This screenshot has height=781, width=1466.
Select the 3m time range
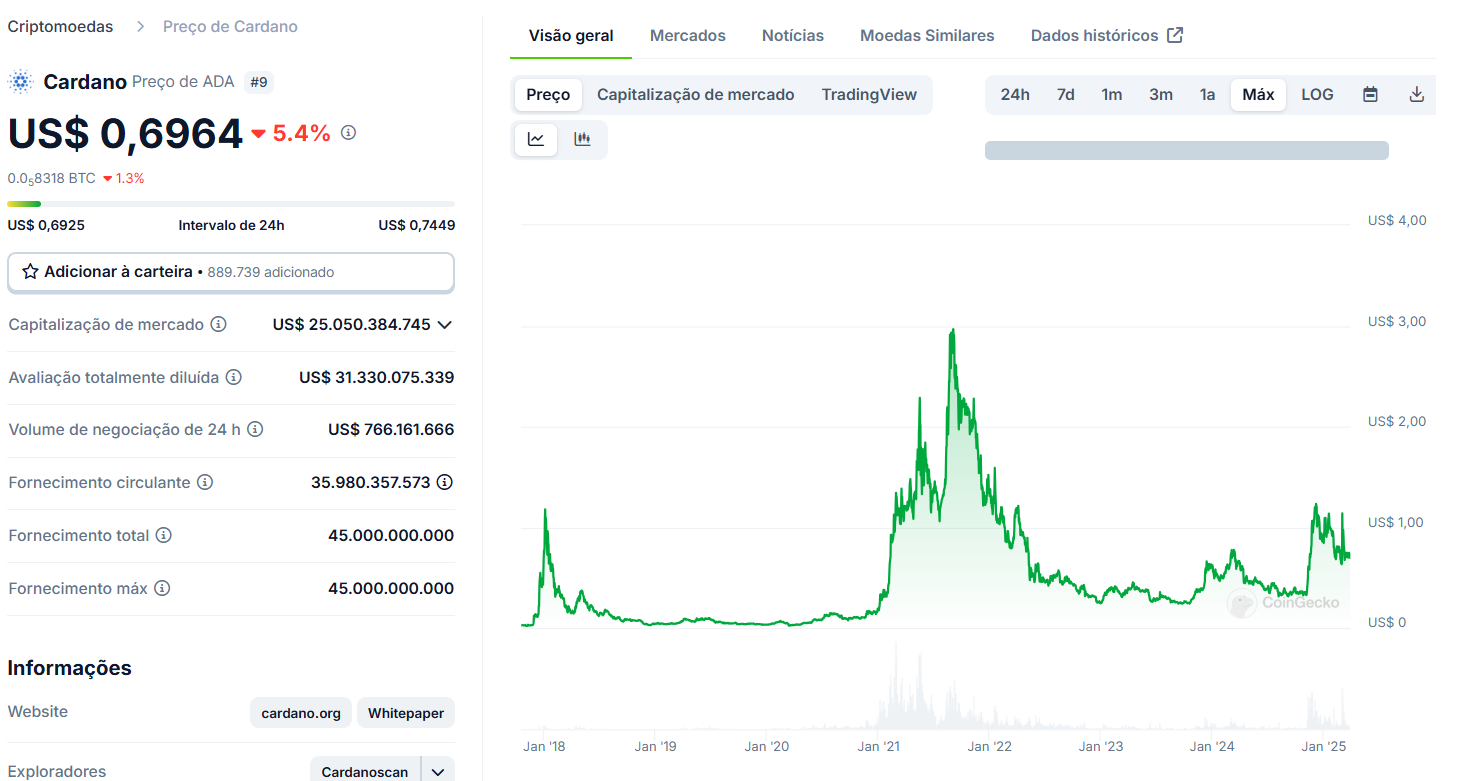coord(1161,94)
